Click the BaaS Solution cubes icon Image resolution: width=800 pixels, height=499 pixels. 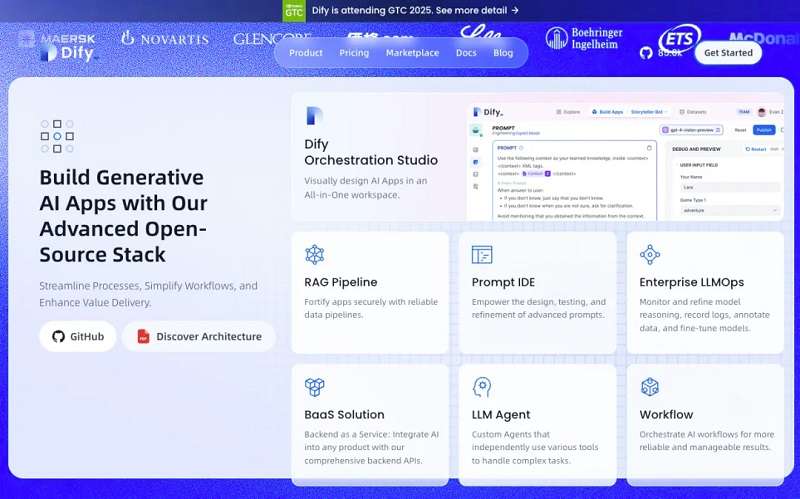314,387
